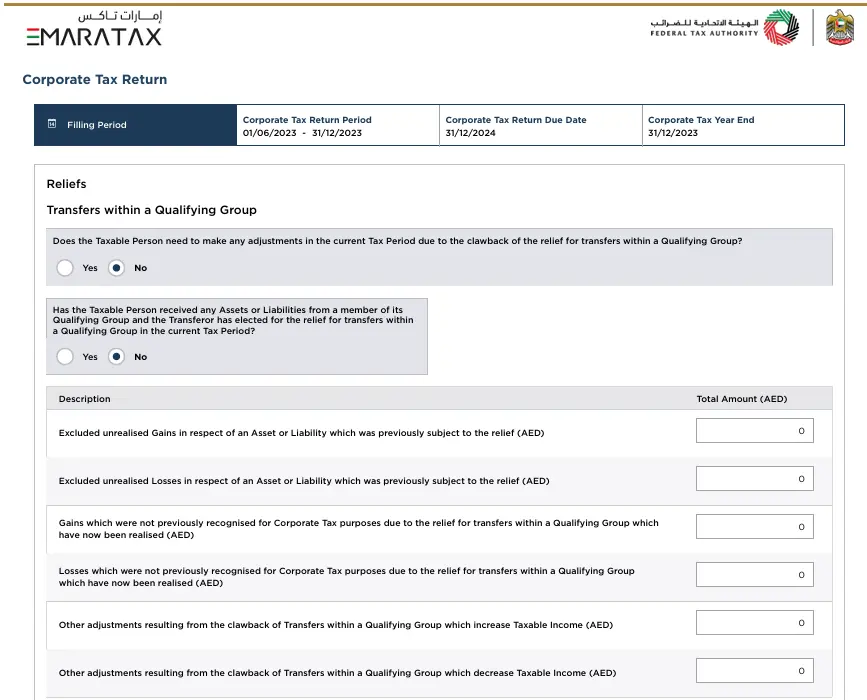Edit other adjustments decreasing Taxable Income field
867x700 pixels.
[x=754, y=671]
